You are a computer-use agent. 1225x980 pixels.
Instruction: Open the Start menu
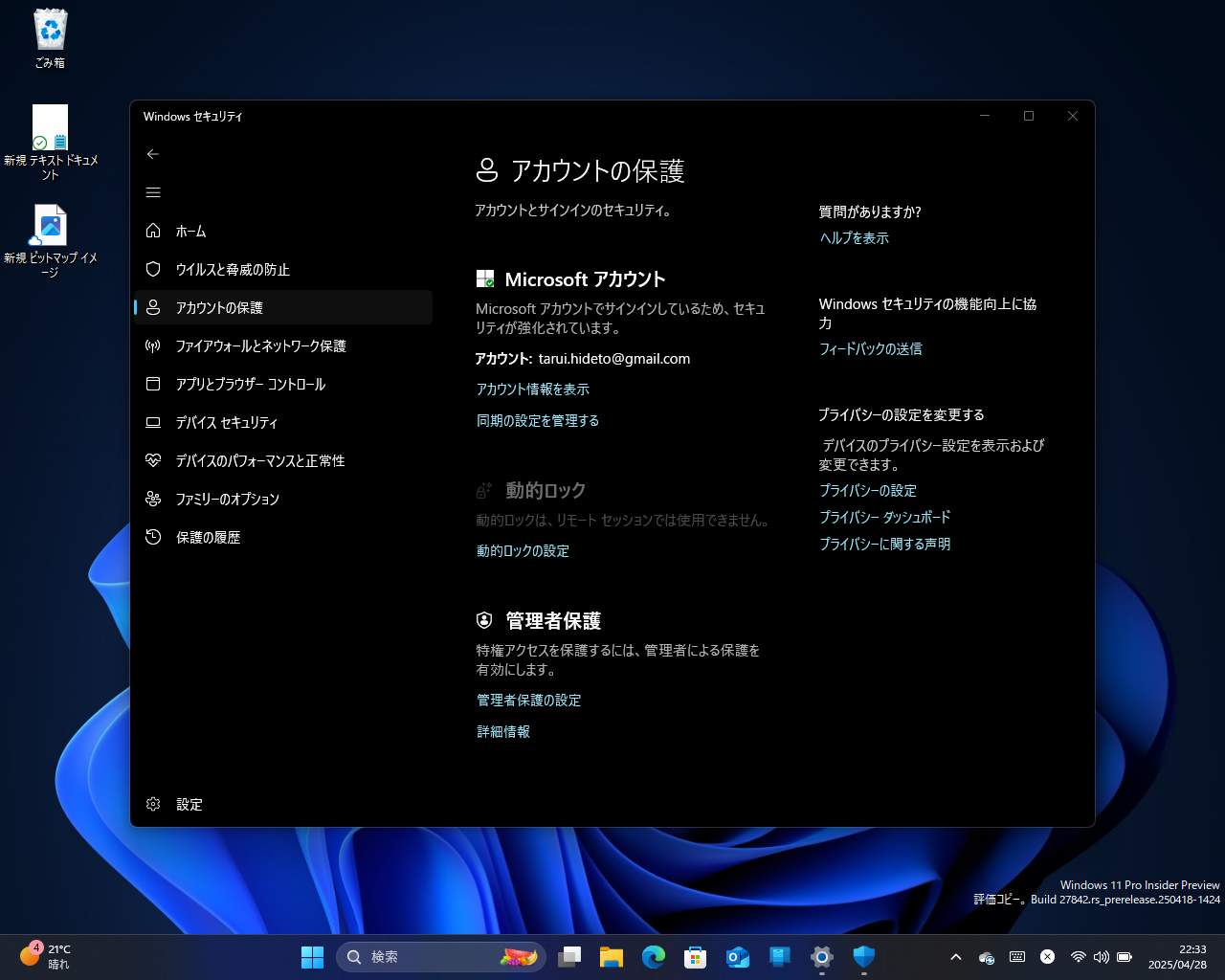coord(312,956)
